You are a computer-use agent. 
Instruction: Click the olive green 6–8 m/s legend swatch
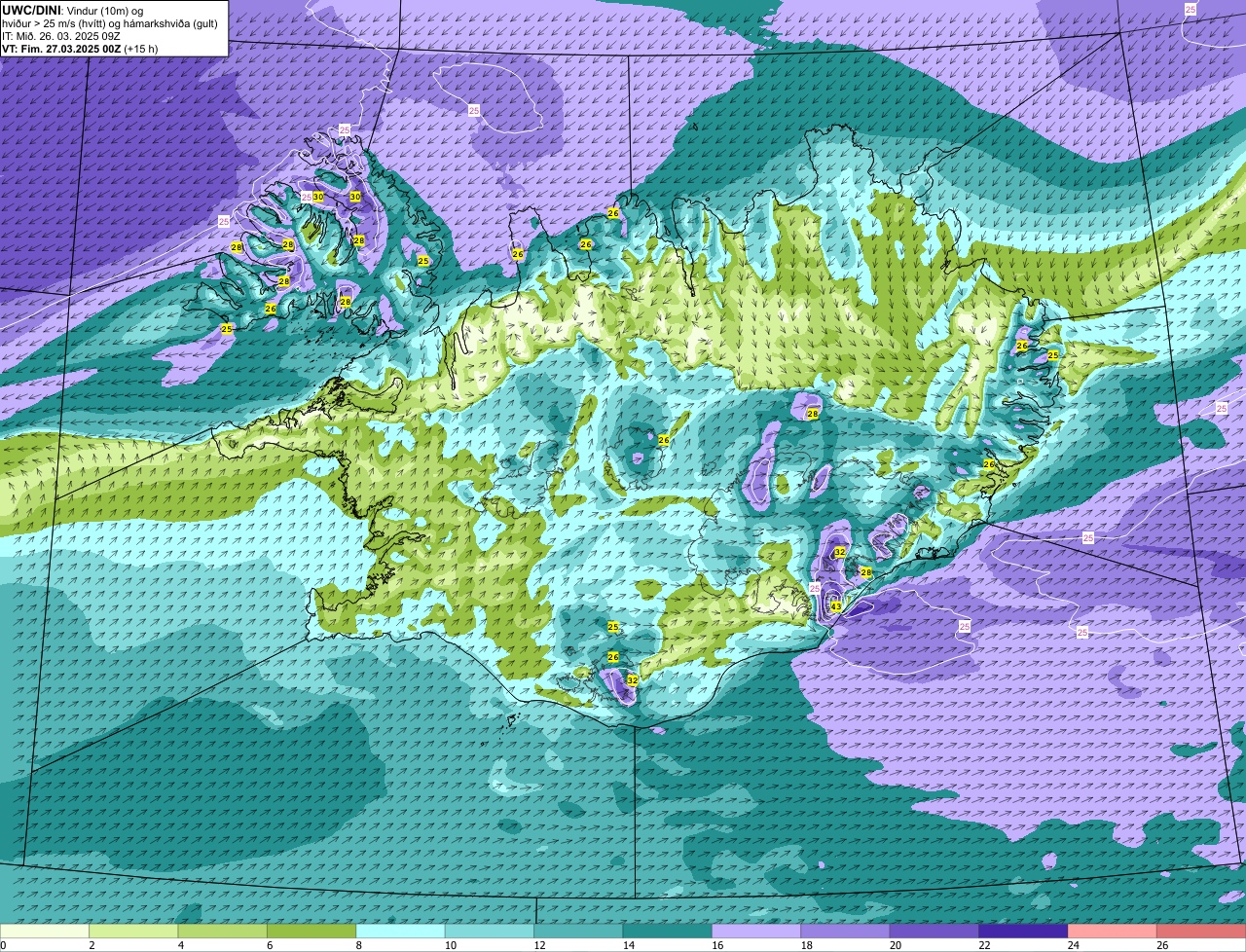pos(311,931)
